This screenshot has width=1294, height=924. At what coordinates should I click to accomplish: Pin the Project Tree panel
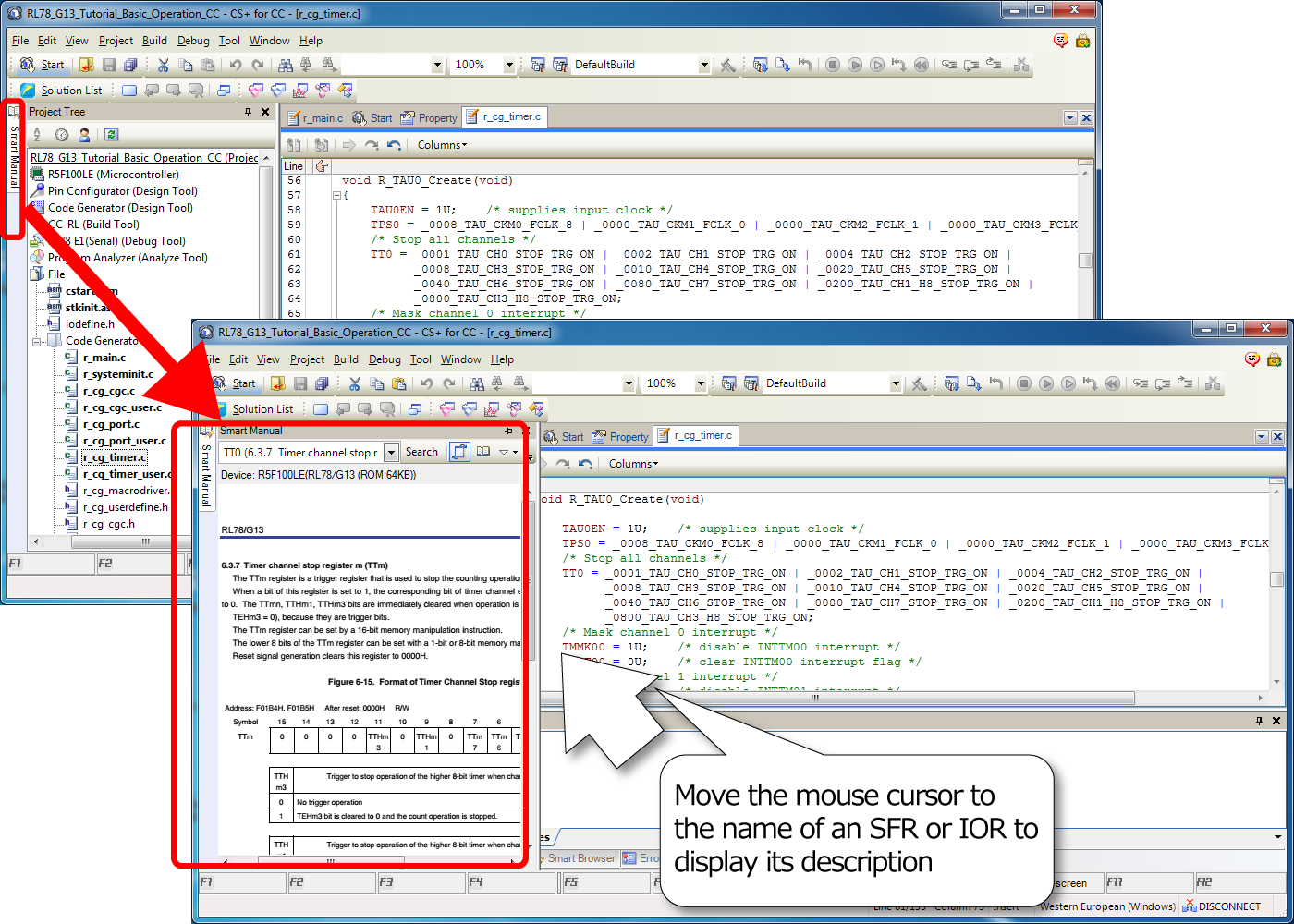pos(248,112)
